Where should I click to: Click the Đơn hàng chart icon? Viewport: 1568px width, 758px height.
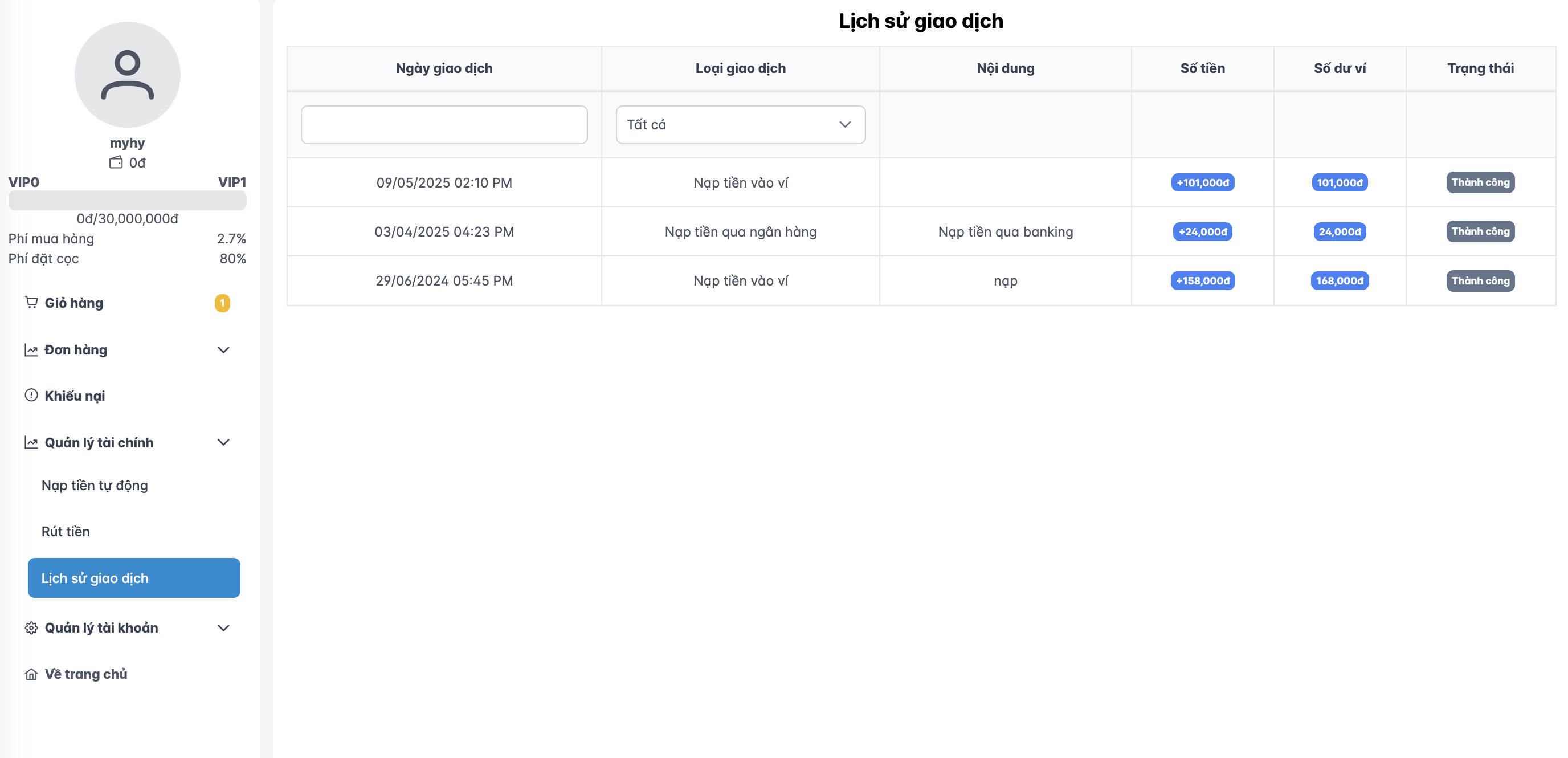click(32, 349)
